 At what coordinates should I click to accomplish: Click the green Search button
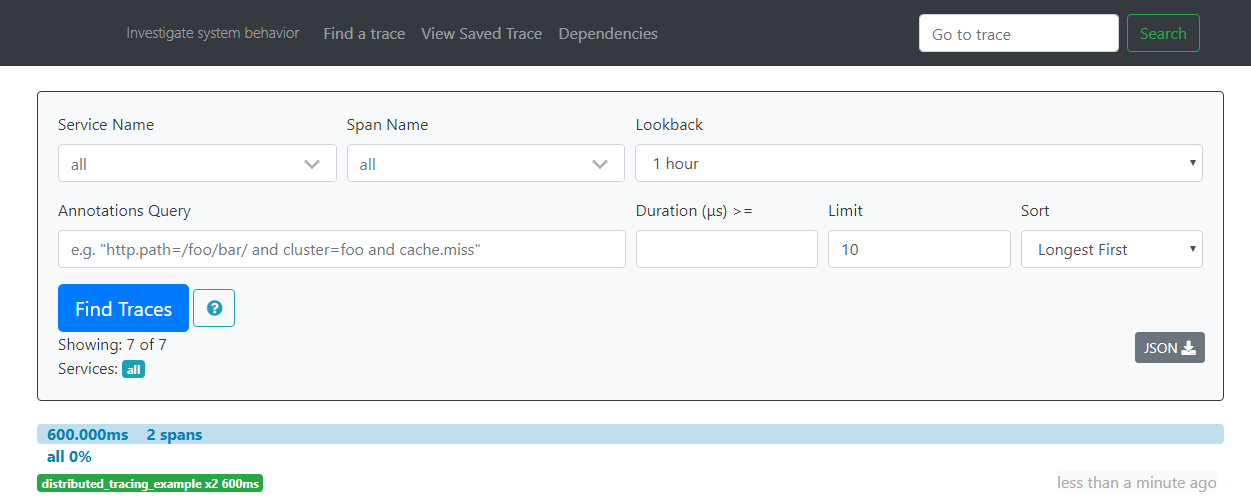[1162, 34]
